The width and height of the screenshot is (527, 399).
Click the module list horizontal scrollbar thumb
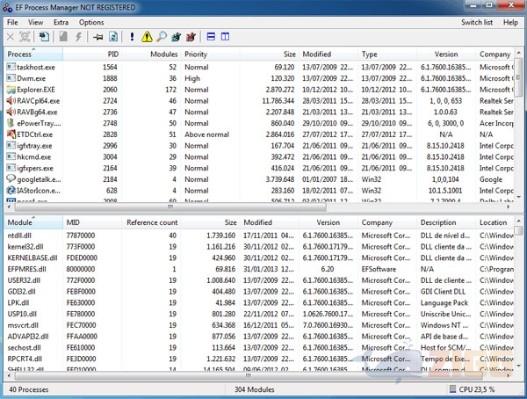point(249,375)
